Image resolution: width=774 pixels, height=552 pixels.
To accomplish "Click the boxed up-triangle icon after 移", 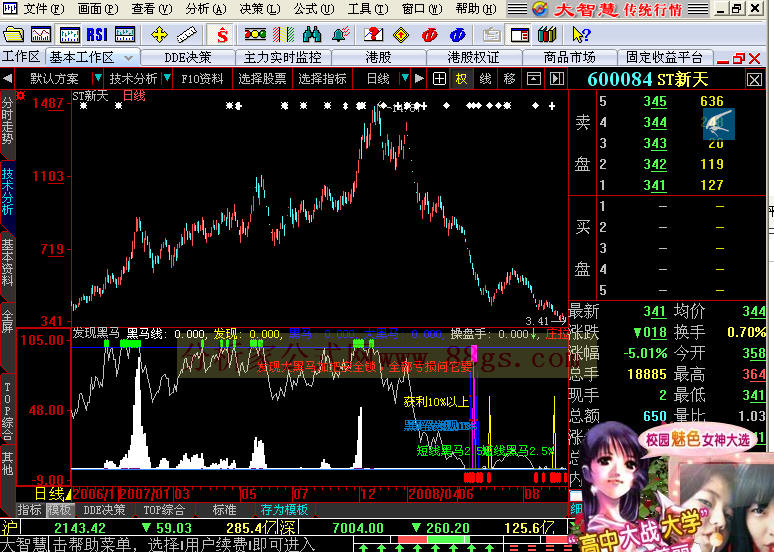I will (x=534, y=79).
